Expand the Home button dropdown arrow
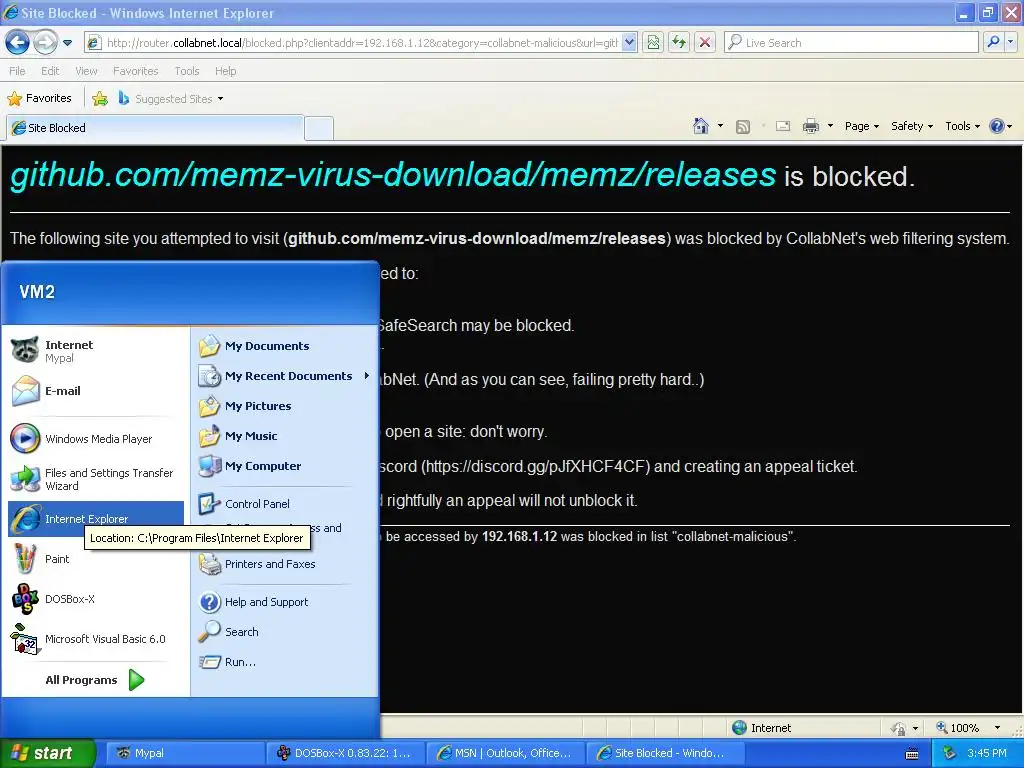Viewport: 1024px width, 768px height. click(x=720, y=126)
